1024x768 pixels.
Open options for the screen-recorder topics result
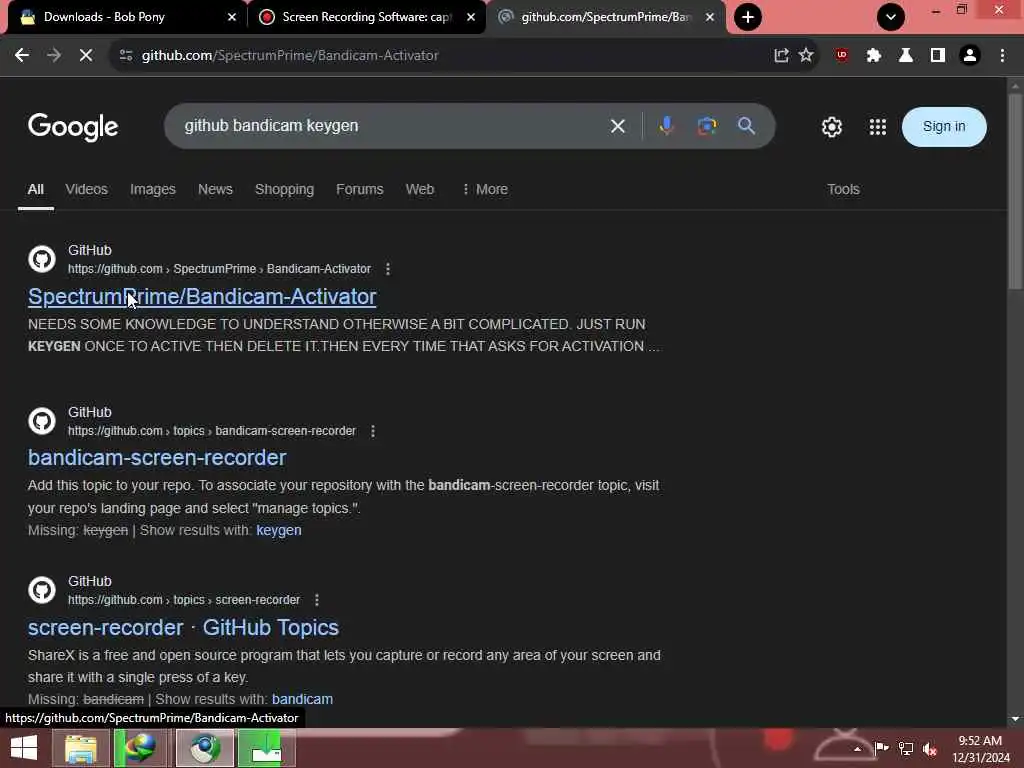pyautogui.click(x=317, y=600)
